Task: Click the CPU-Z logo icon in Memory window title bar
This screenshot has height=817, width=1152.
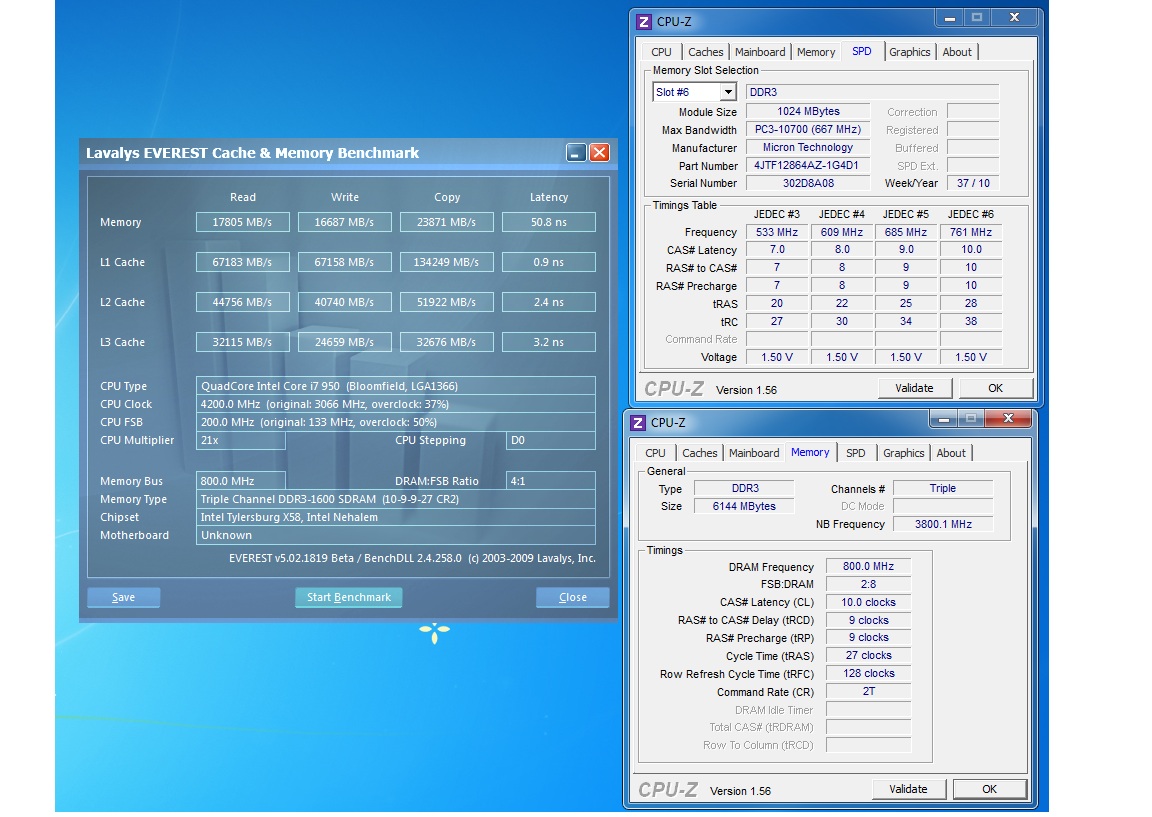Action: tap(638, 423)
